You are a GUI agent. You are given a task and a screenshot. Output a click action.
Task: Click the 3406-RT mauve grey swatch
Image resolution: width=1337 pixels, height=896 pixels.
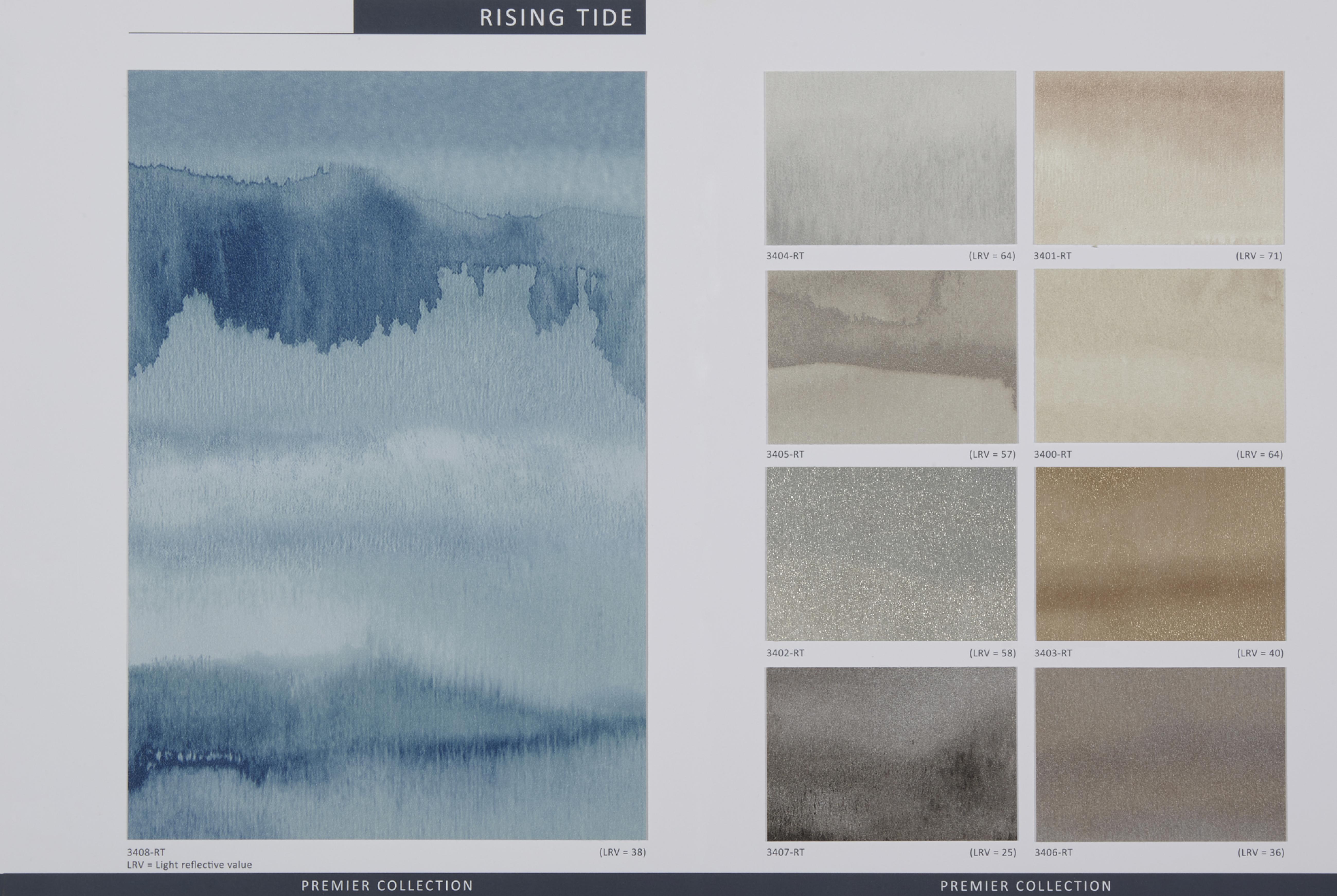(1160, 754)
